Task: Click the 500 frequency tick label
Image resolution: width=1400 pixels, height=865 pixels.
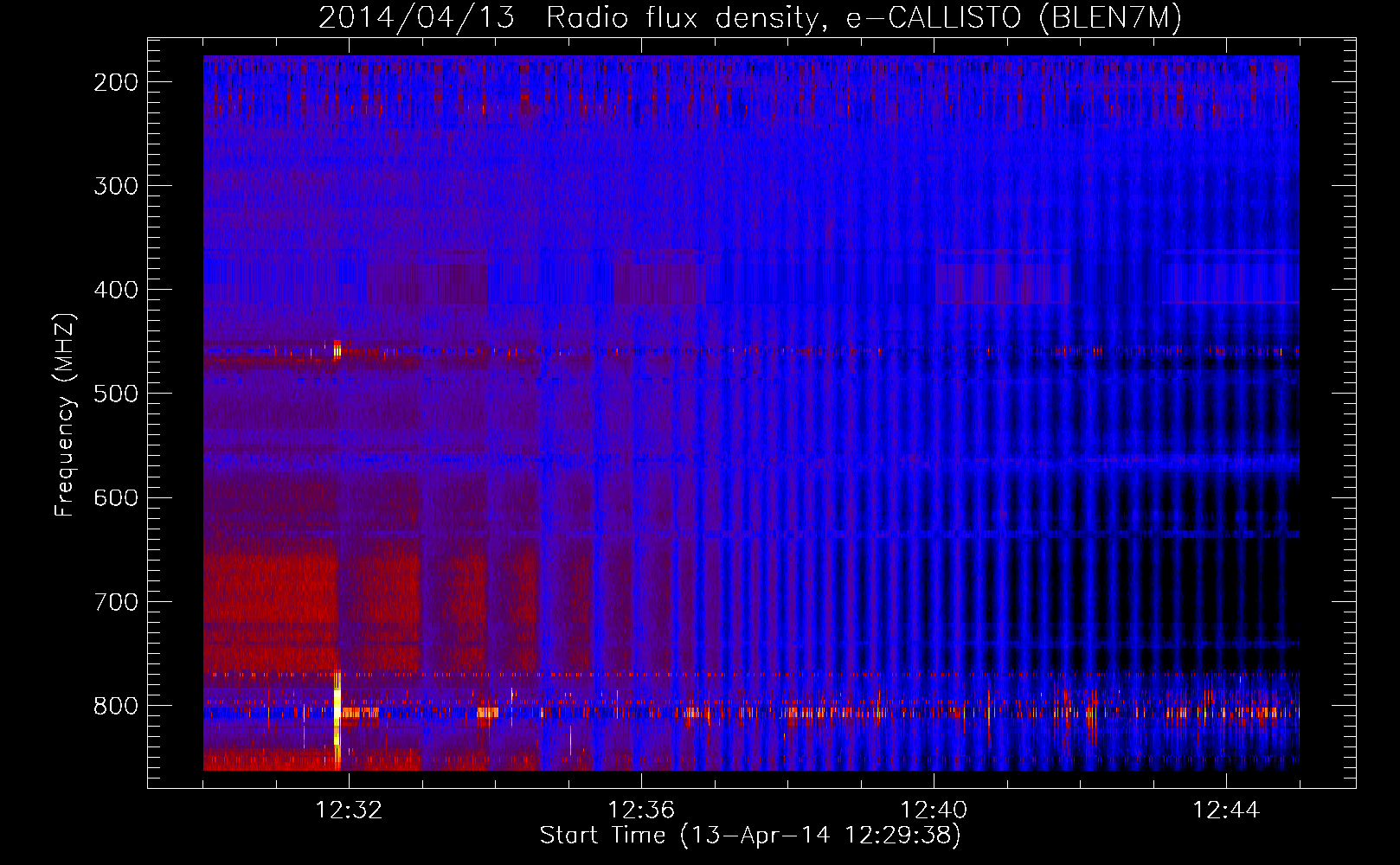Action: click(x=116, y=394)
